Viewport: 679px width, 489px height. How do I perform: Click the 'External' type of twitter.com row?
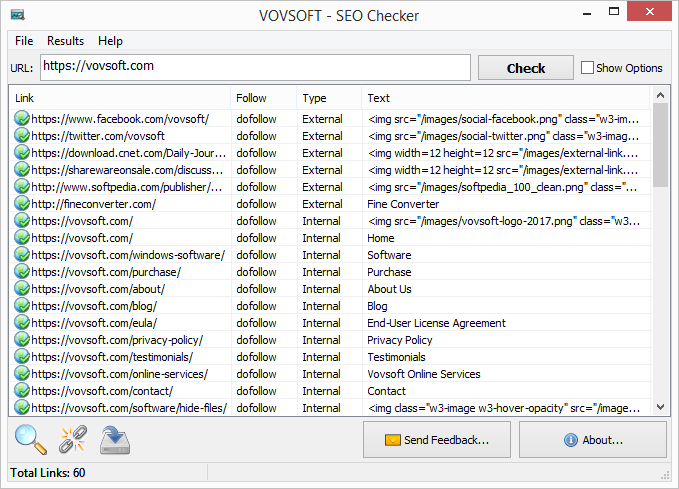point(322,136)
